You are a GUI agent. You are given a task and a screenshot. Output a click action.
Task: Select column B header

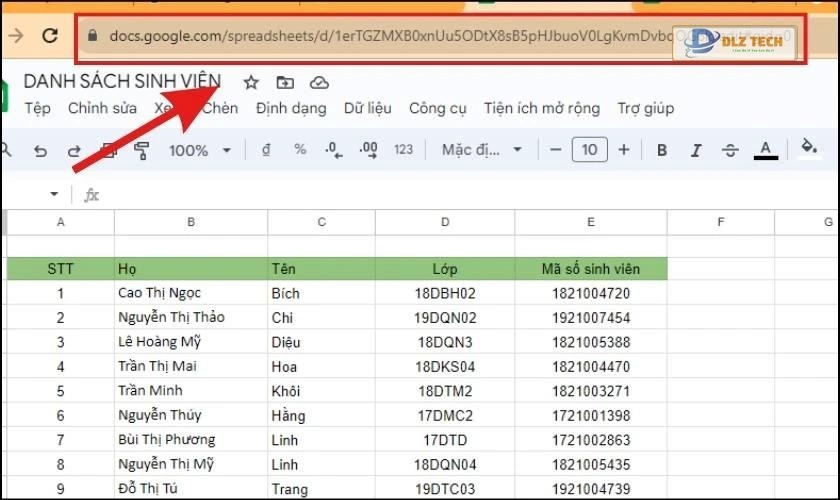coord(191,222)
